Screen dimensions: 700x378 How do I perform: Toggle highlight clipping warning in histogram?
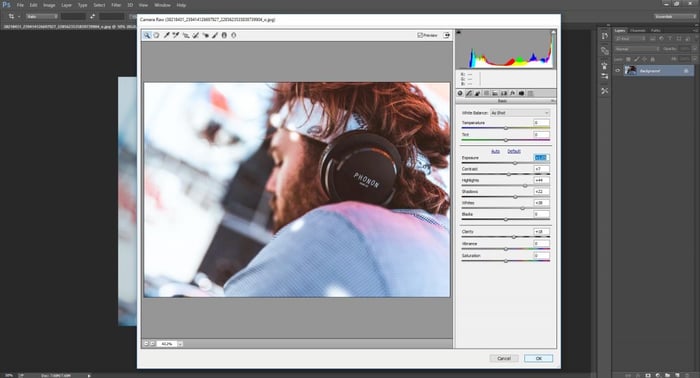click(553, 32)
